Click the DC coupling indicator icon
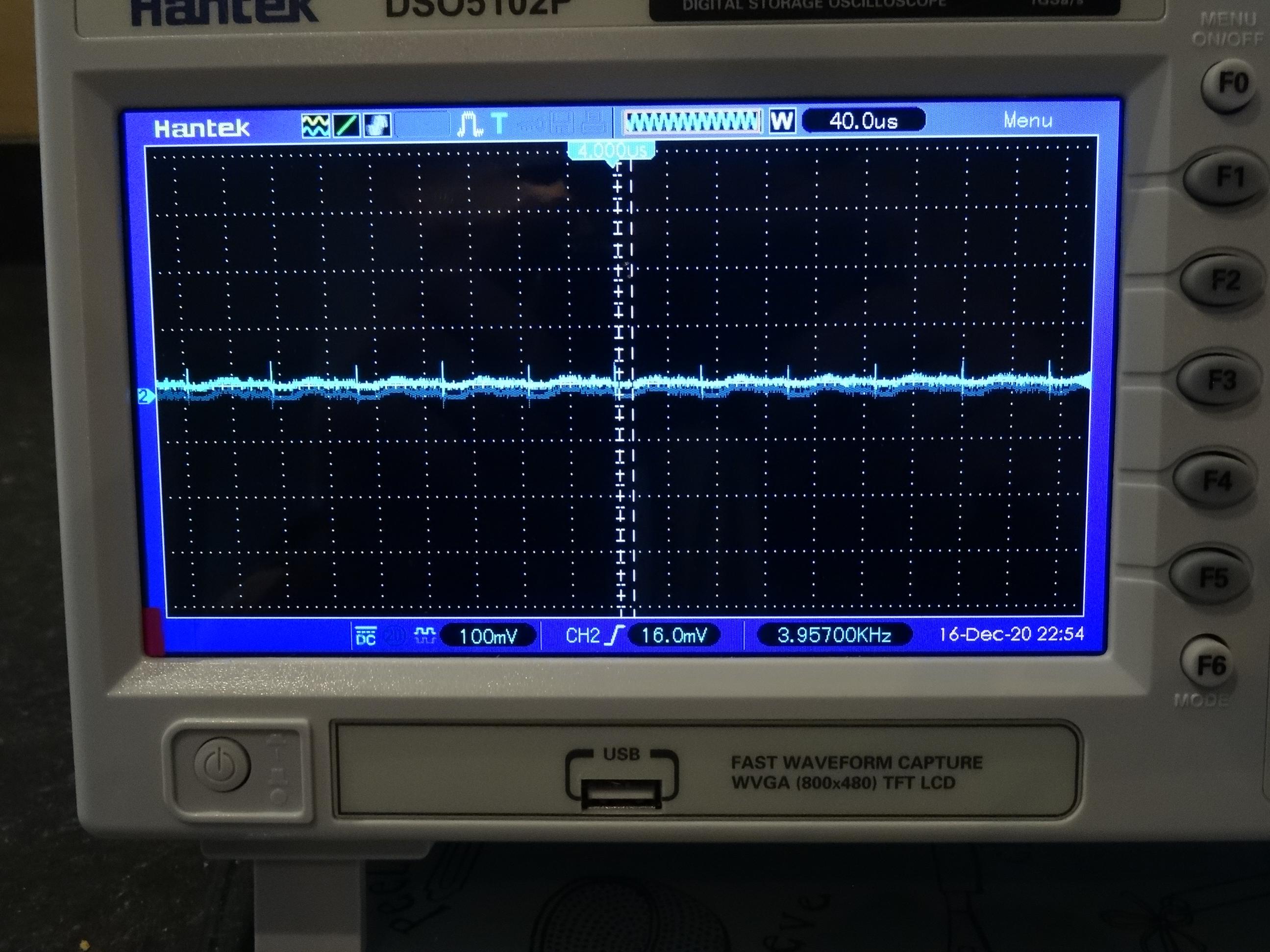The height and width of the screenshot is (952, 1270). click(x=366, y=636)
